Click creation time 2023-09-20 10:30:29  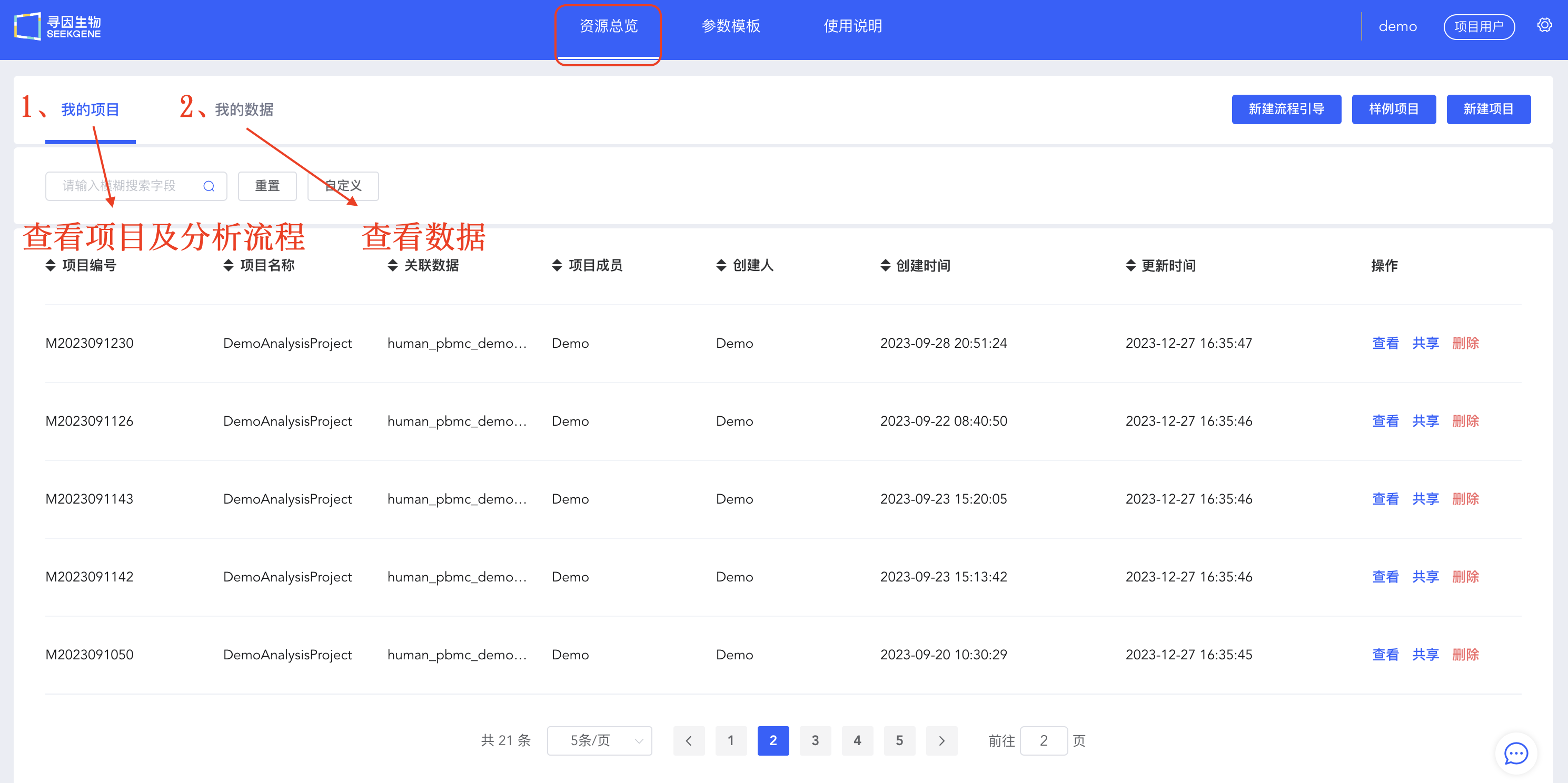point(944,655)
